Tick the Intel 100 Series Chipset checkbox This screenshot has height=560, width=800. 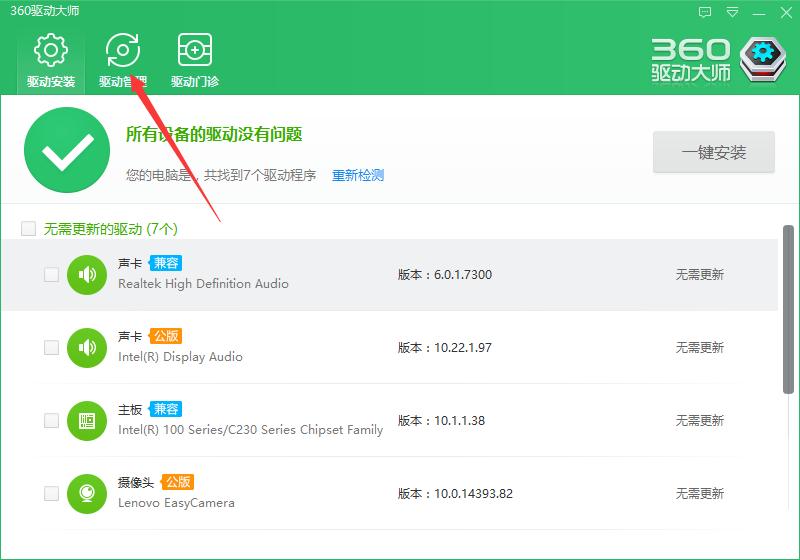tap(52, 420)
